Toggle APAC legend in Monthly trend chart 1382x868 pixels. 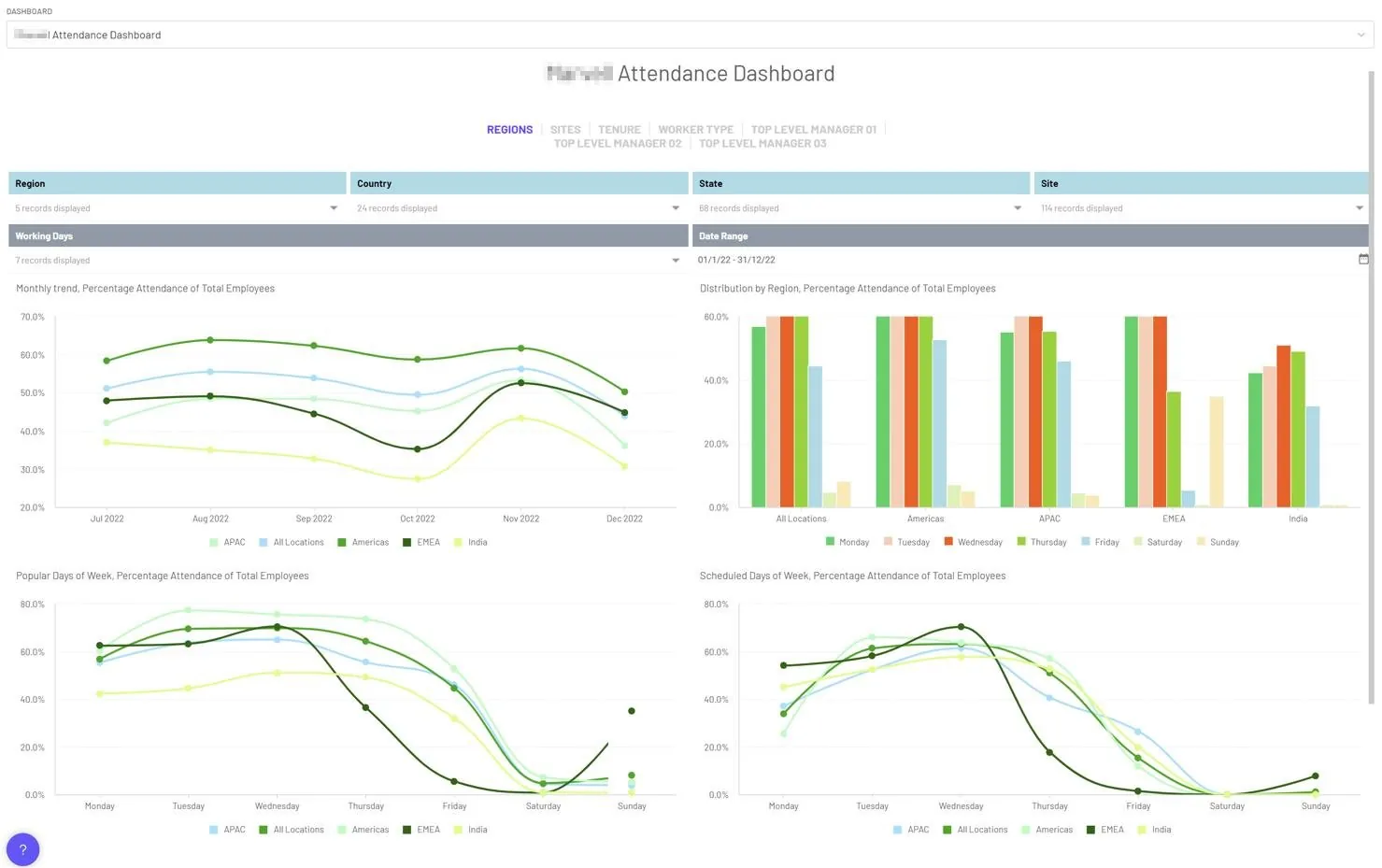228,543
